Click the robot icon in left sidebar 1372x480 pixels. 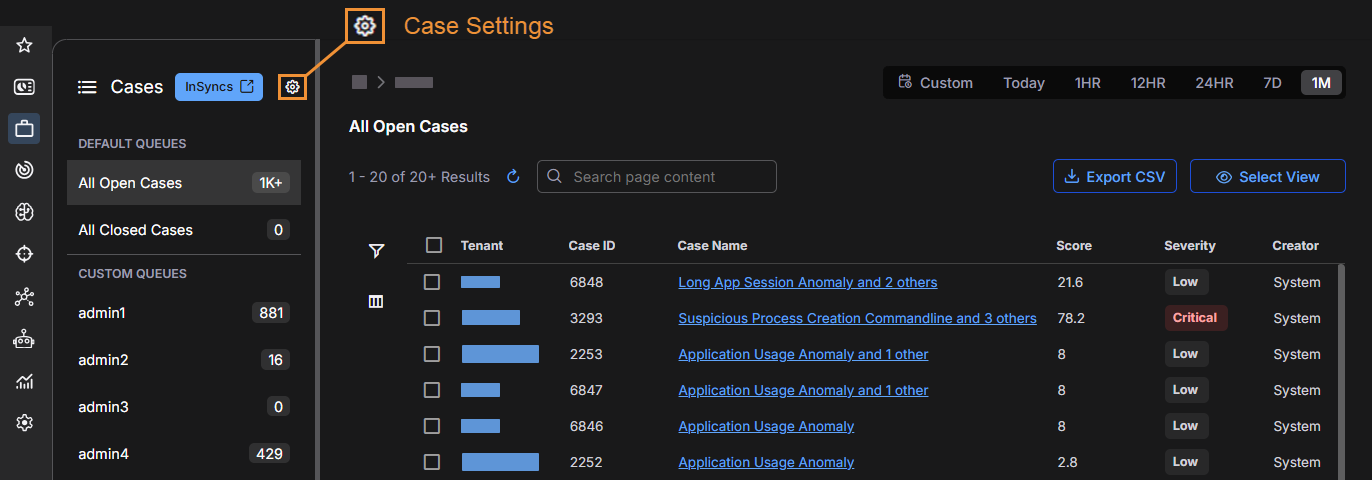pos(25,339)
